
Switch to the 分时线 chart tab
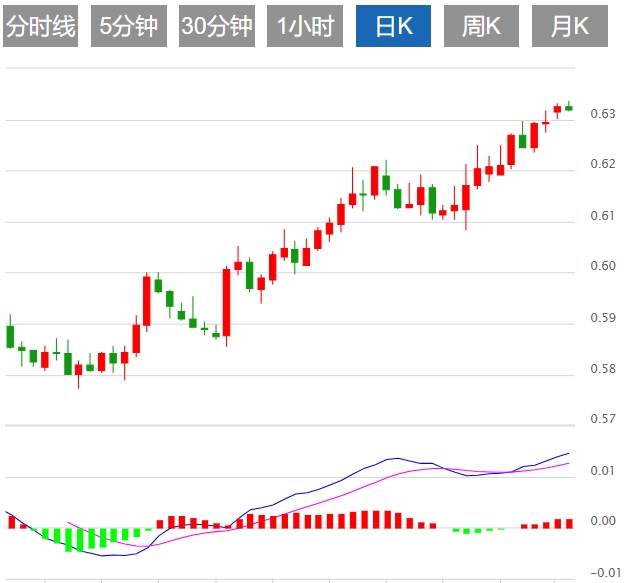(40, 26)
